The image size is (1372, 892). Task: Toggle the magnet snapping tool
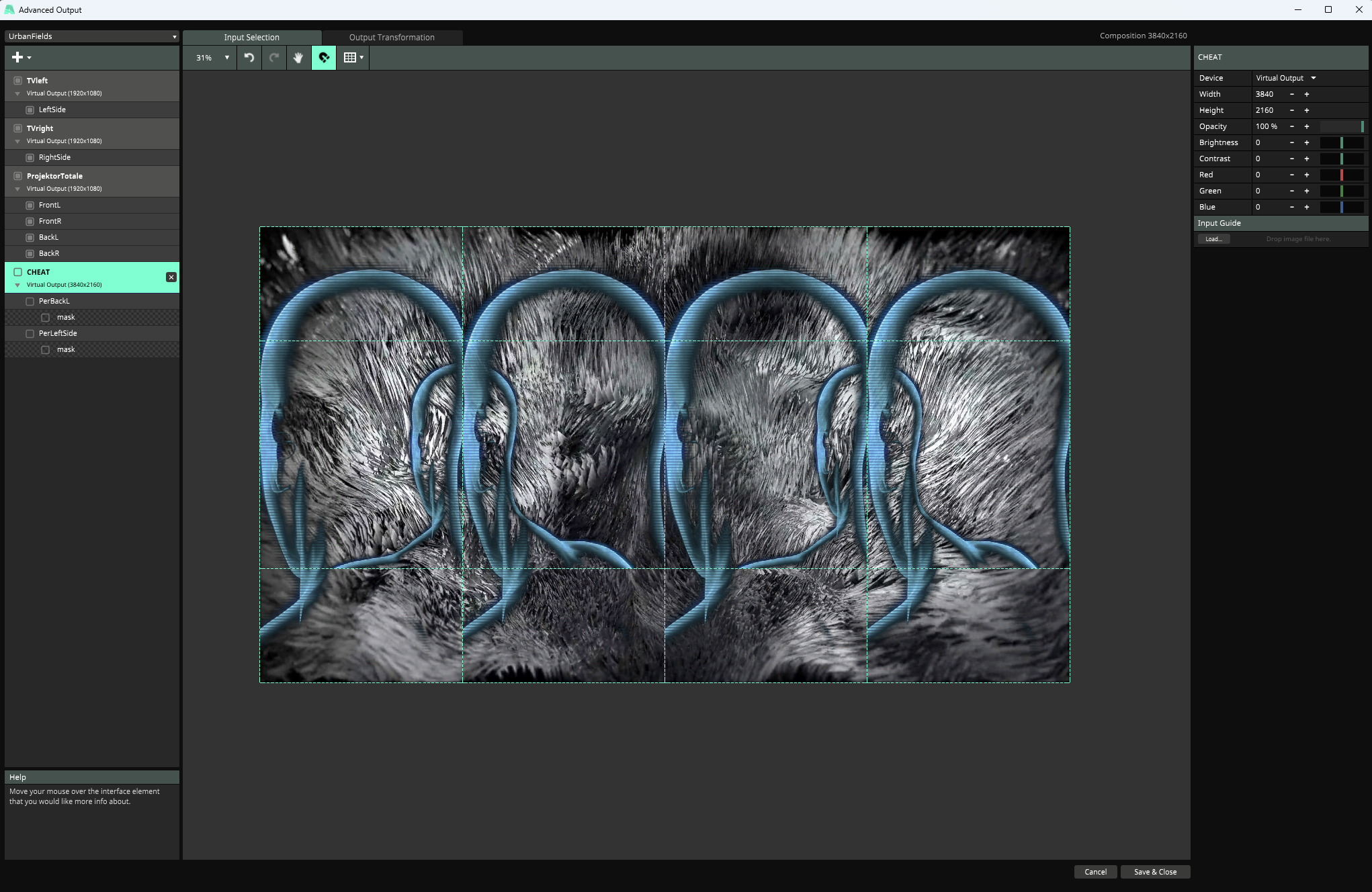324,58
